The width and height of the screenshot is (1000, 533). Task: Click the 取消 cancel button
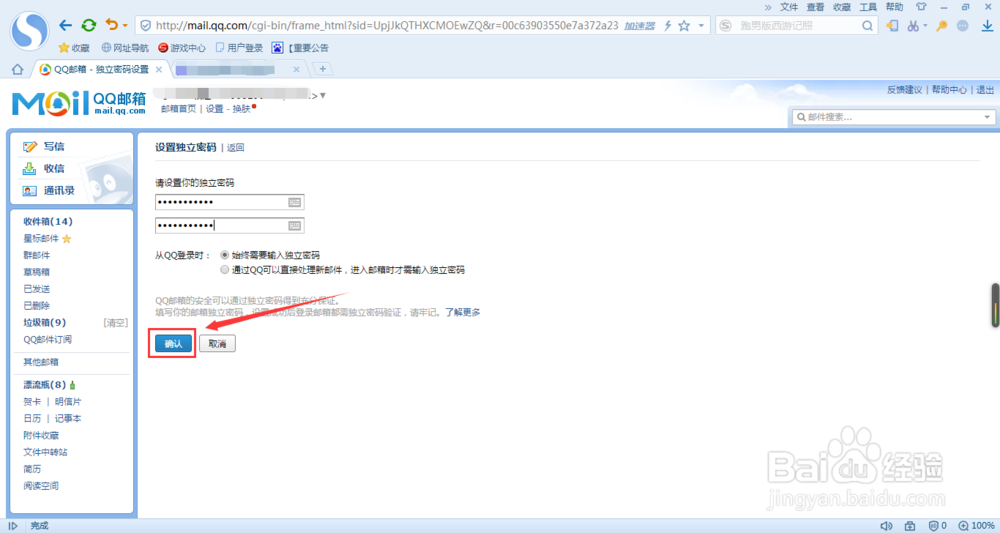point(217,344)
